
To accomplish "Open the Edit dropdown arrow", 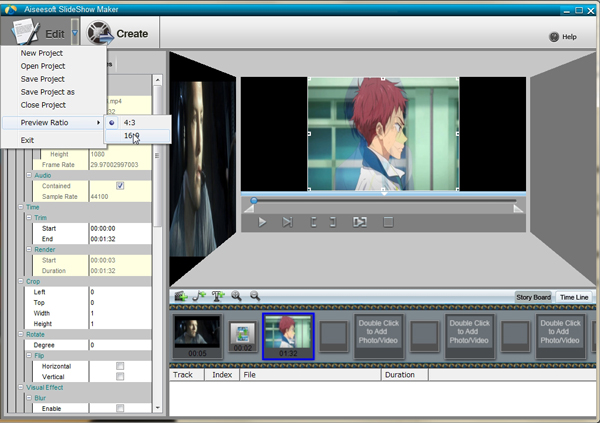I will pos(75,32).
